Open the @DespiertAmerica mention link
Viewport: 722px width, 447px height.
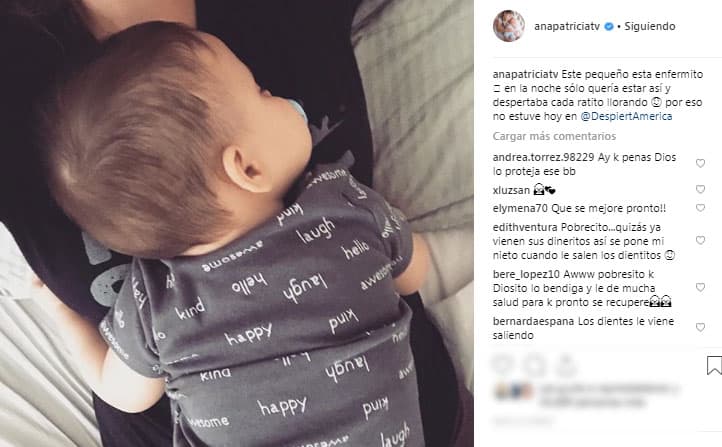coord(626,116)
